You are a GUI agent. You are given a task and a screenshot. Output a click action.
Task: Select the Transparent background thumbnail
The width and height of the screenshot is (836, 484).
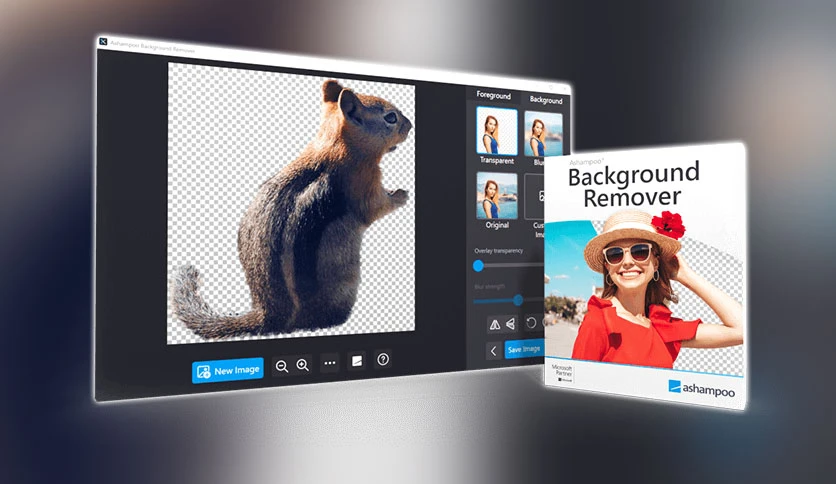[496, 132]
